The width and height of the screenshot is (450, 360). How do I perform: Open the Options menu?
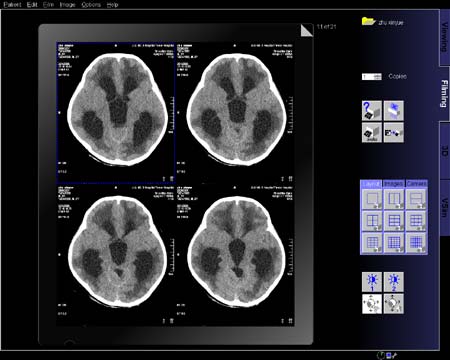[91, 5]
